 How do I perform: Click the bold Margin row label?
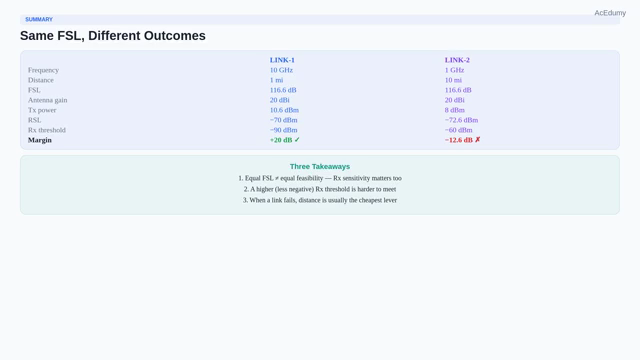pos(40,140)
